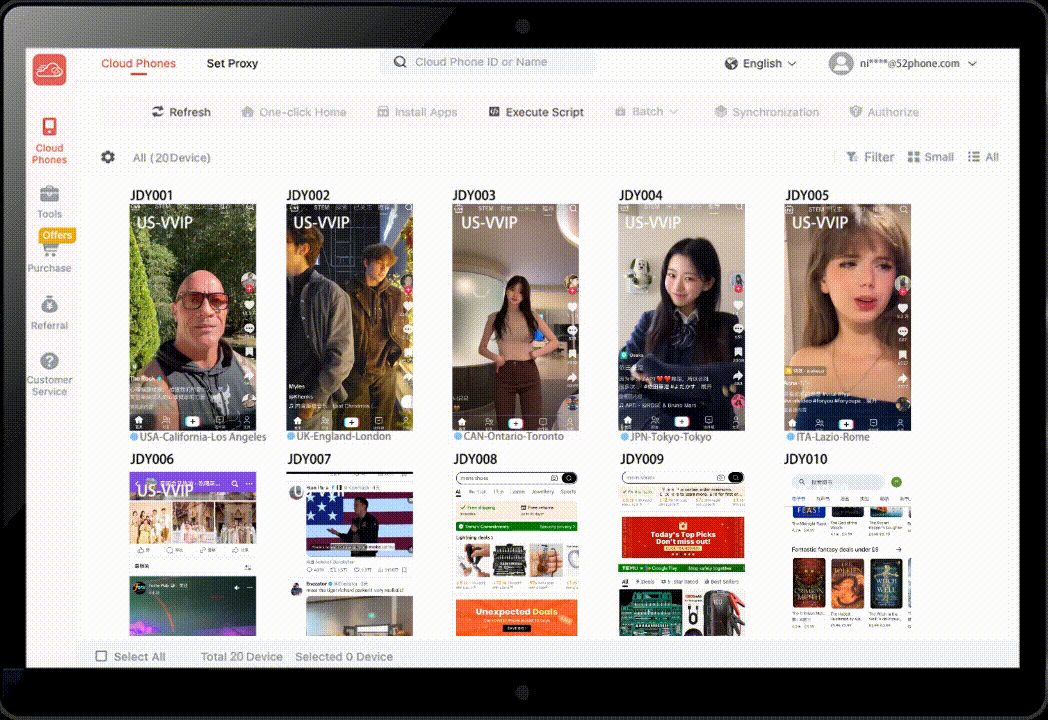1048x720 pixels.
Task: Open the JDY001 phone screen thumbnail
Action: [192, 317]
